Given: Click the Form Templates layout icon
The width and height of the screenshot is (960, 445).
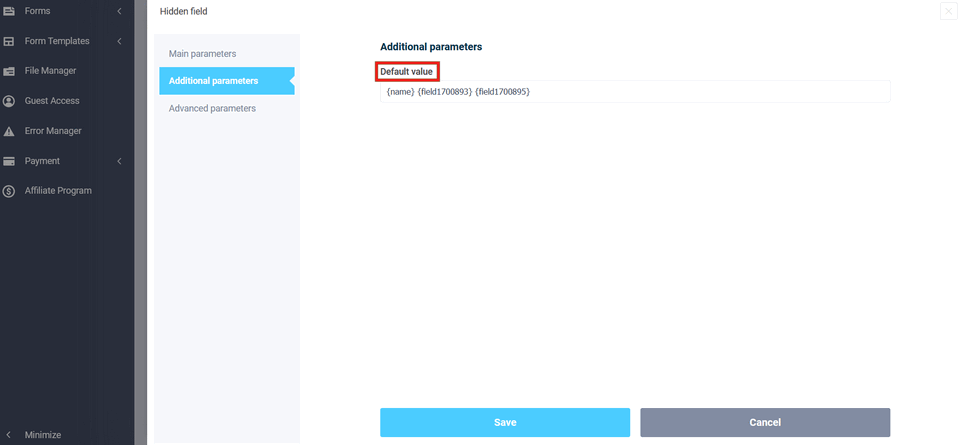Looking at the screenshot, I should [x=9, y=41].
